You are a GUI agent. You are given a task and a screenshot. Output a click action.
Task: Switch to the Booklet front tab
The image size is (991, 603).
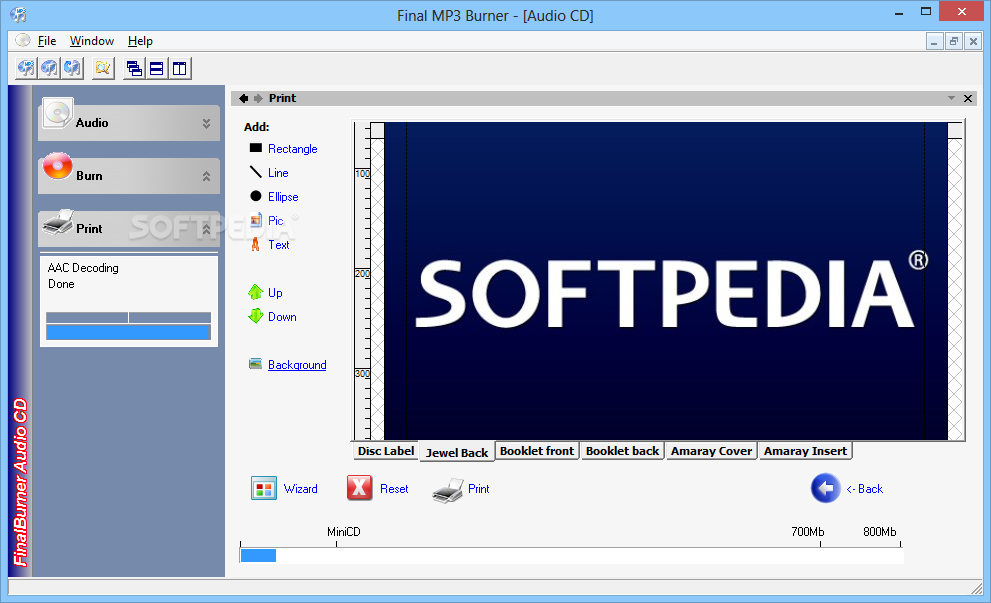click(x=537, y=451)
